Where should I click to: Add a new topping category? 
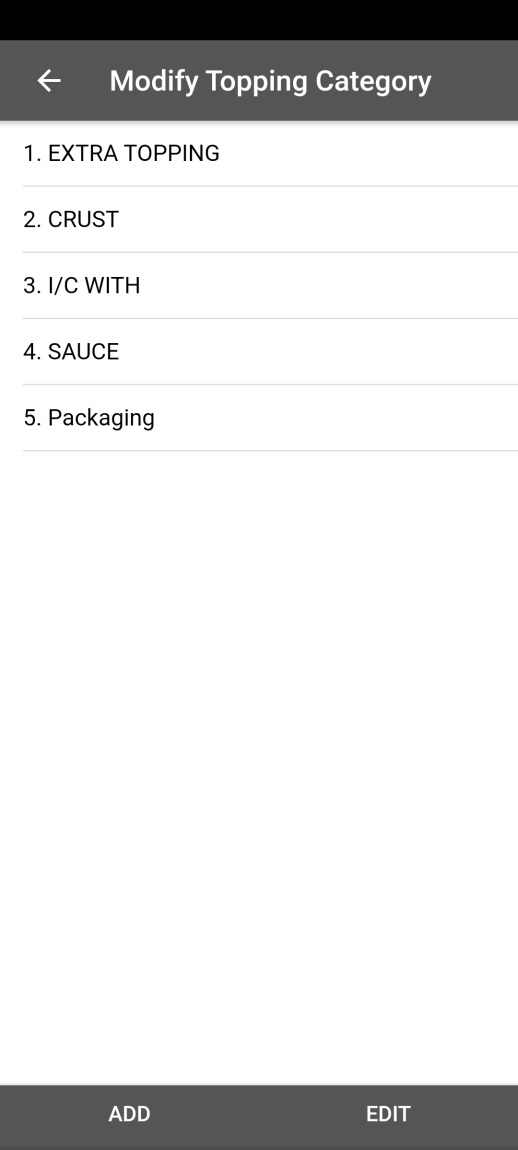click(x=129, y=1113)
